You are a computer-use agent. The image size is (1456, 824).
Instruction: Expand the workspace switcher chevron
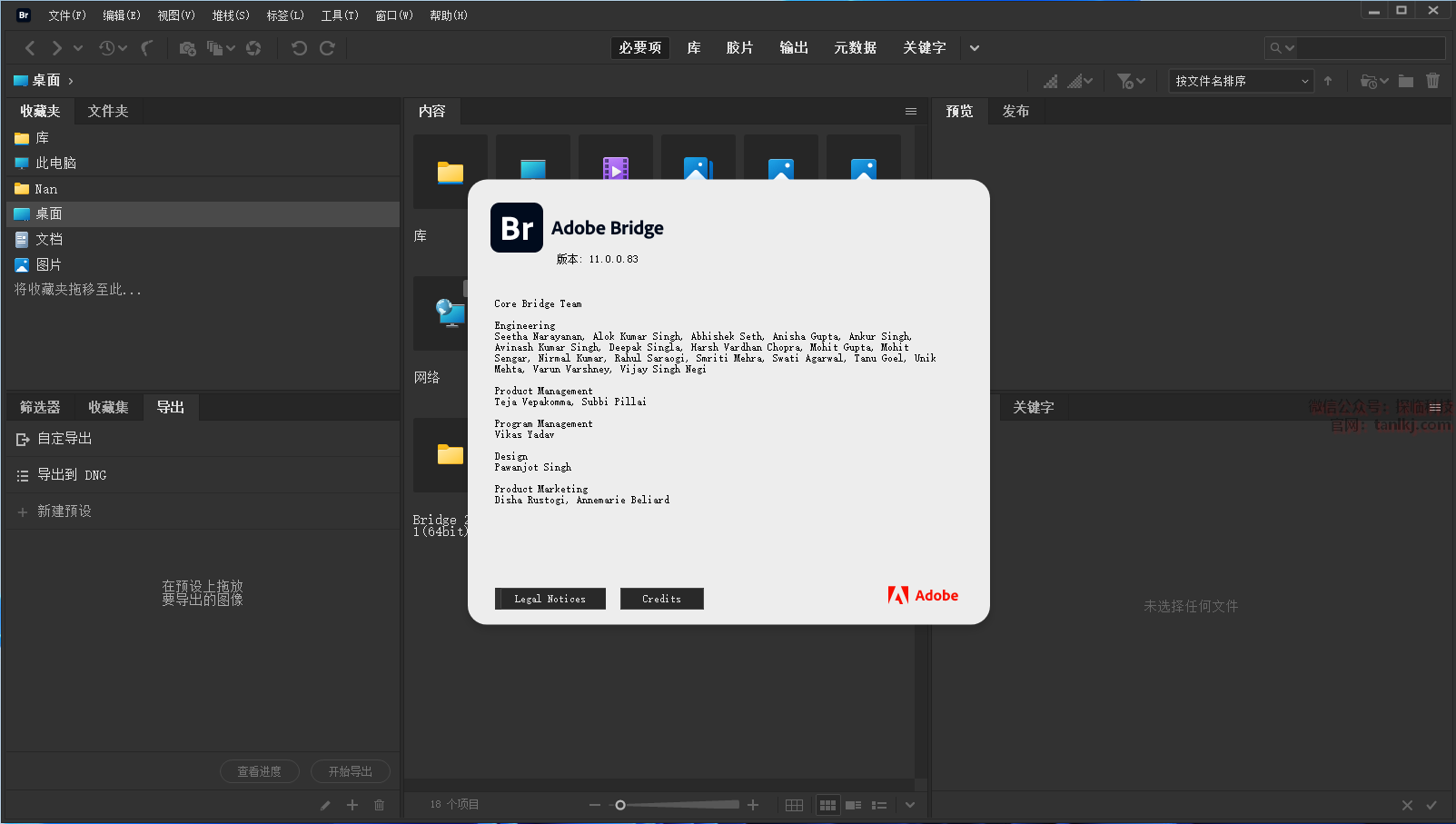tap(974, 48)
